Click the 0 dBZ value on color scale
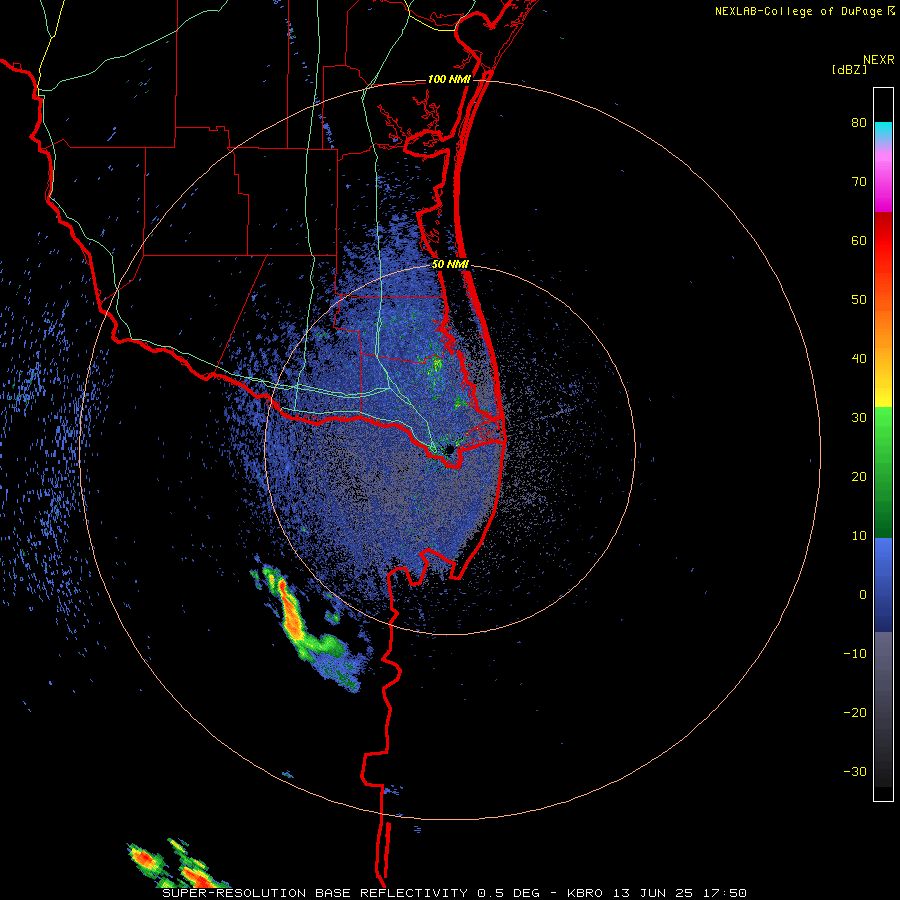This screenshot has width=900, height=900. coord(863,595)
